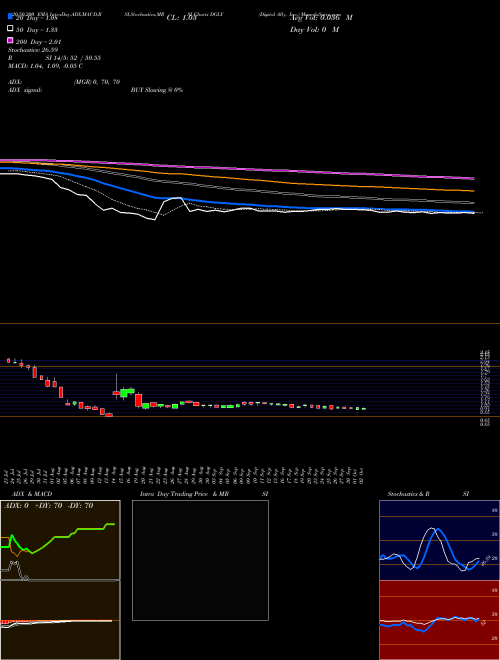Click the 'Day Vol: 0 M' label
500x660 pixels.
pyautogui.click(x=314, y=30)
